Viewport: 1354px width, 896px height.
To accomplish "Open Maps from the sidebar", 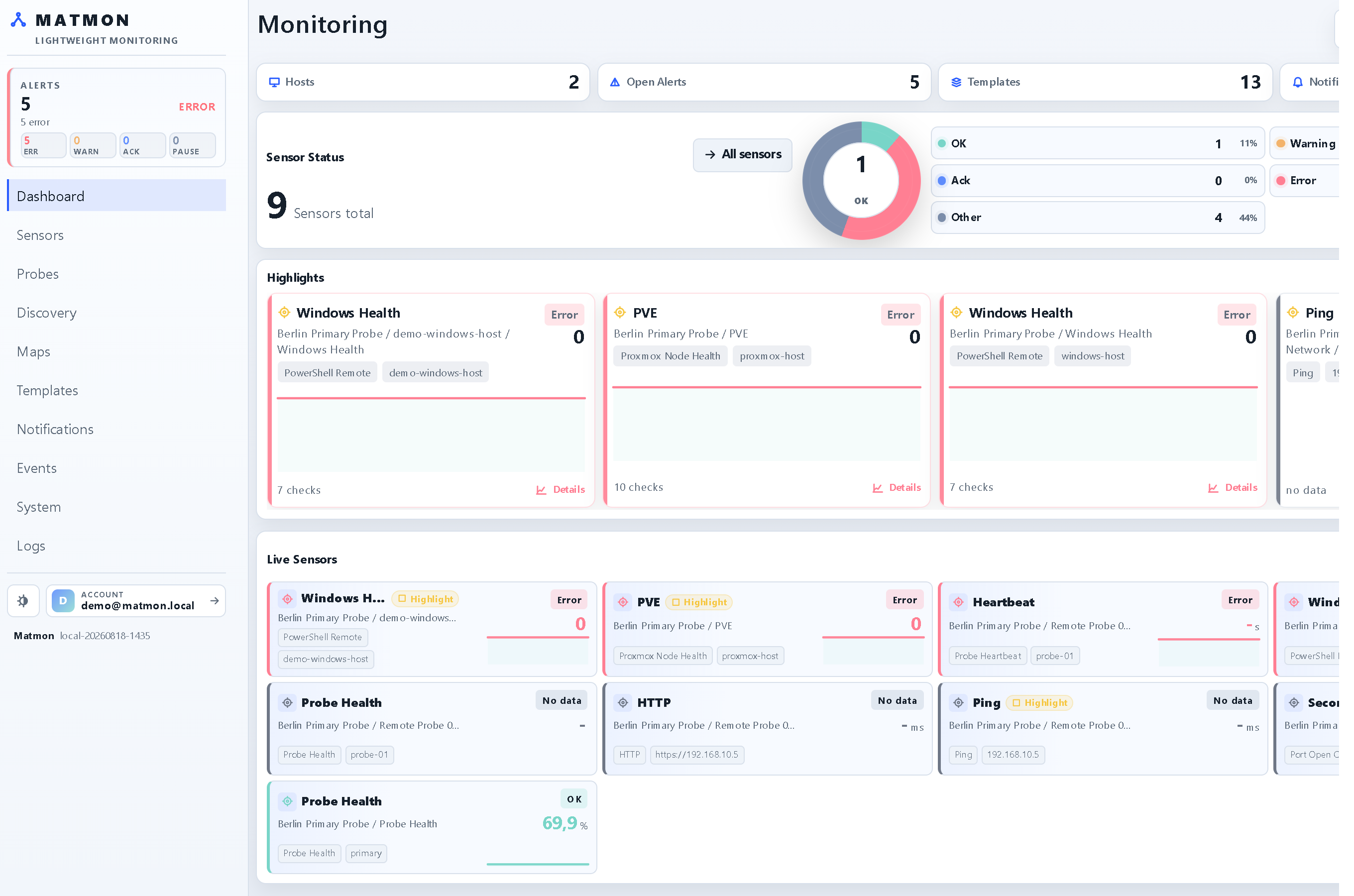I will (116, 351).
